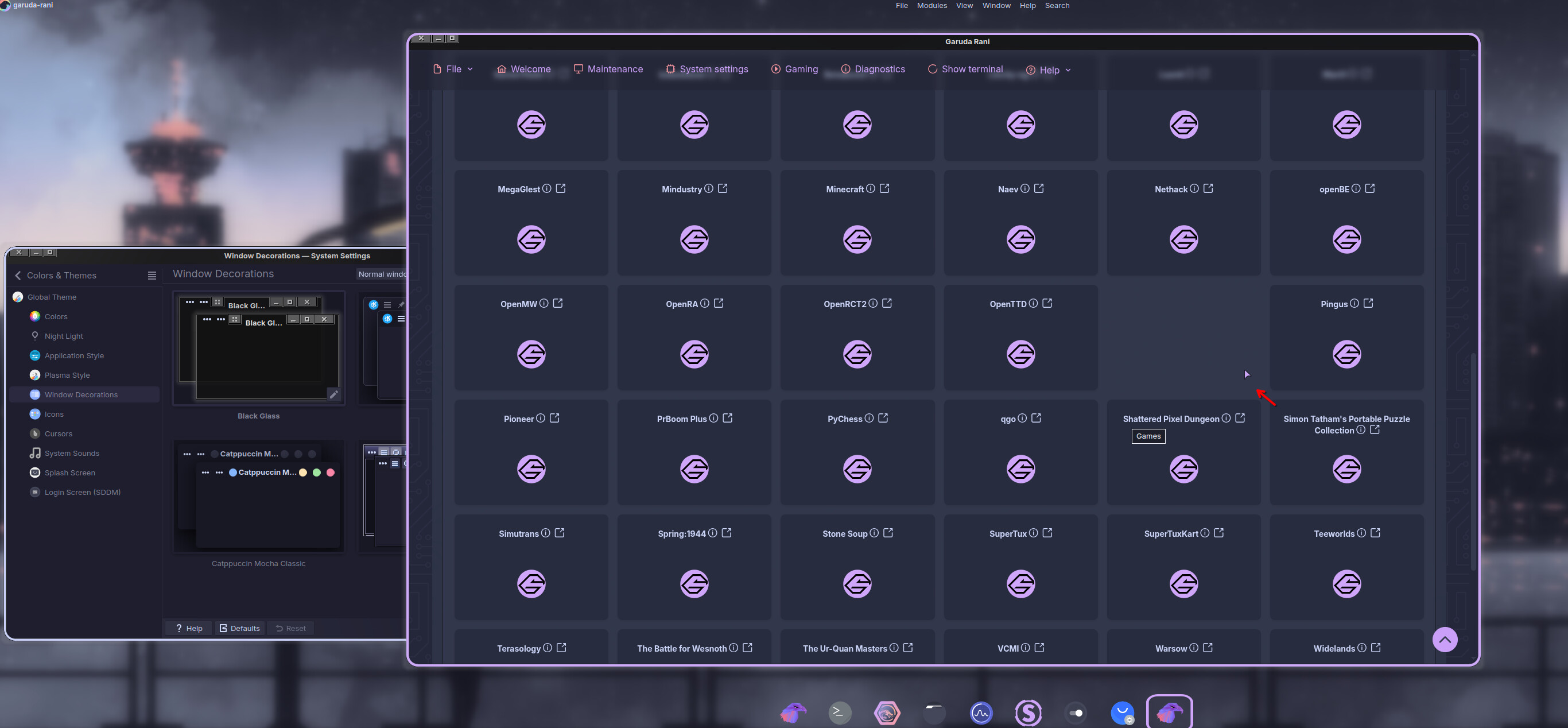Open the external link icon beside Terasology

pyautogui.click(x=561, y=648)
